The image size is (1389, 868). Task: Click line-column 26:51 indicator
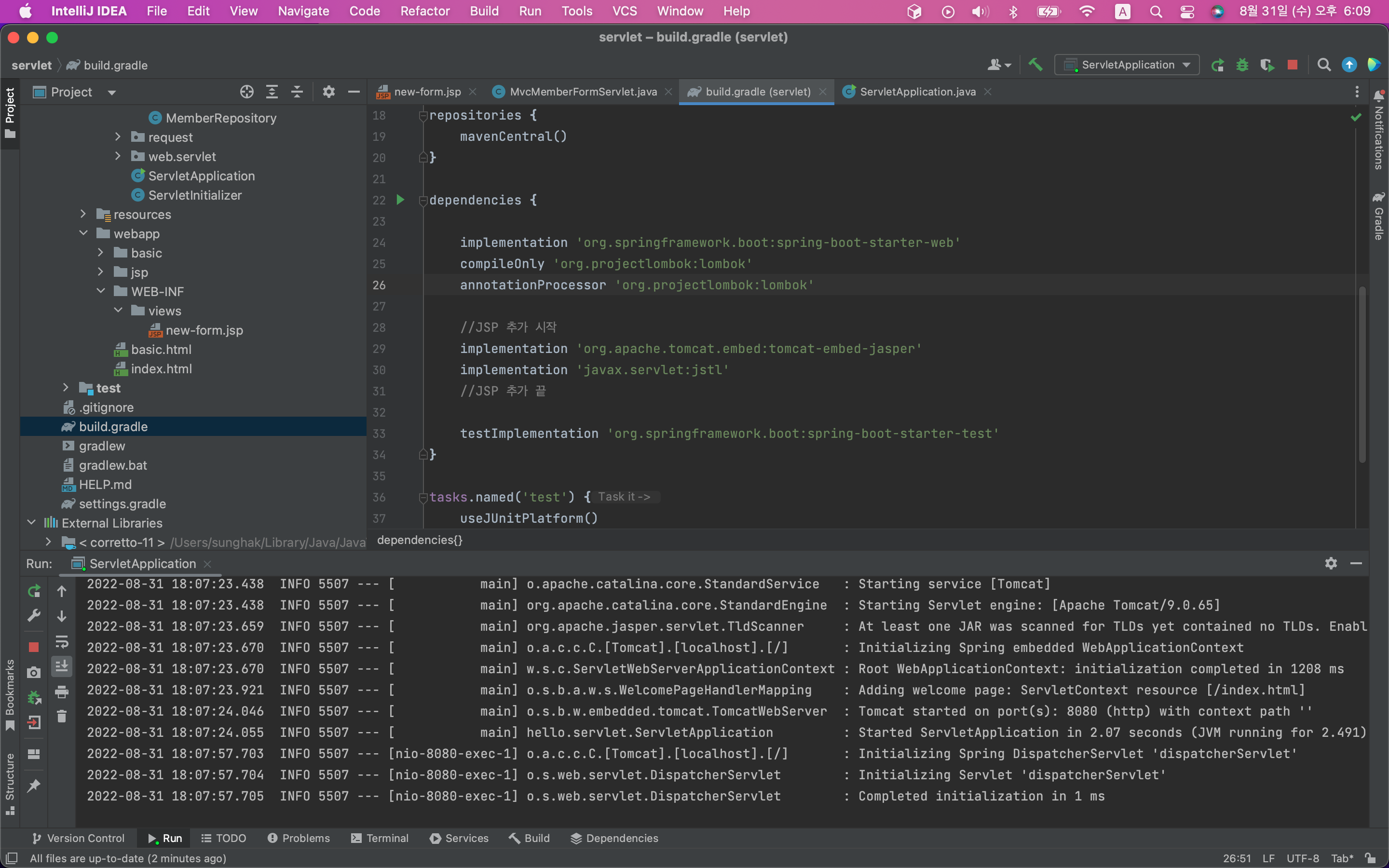click(x=1236, y=858)
